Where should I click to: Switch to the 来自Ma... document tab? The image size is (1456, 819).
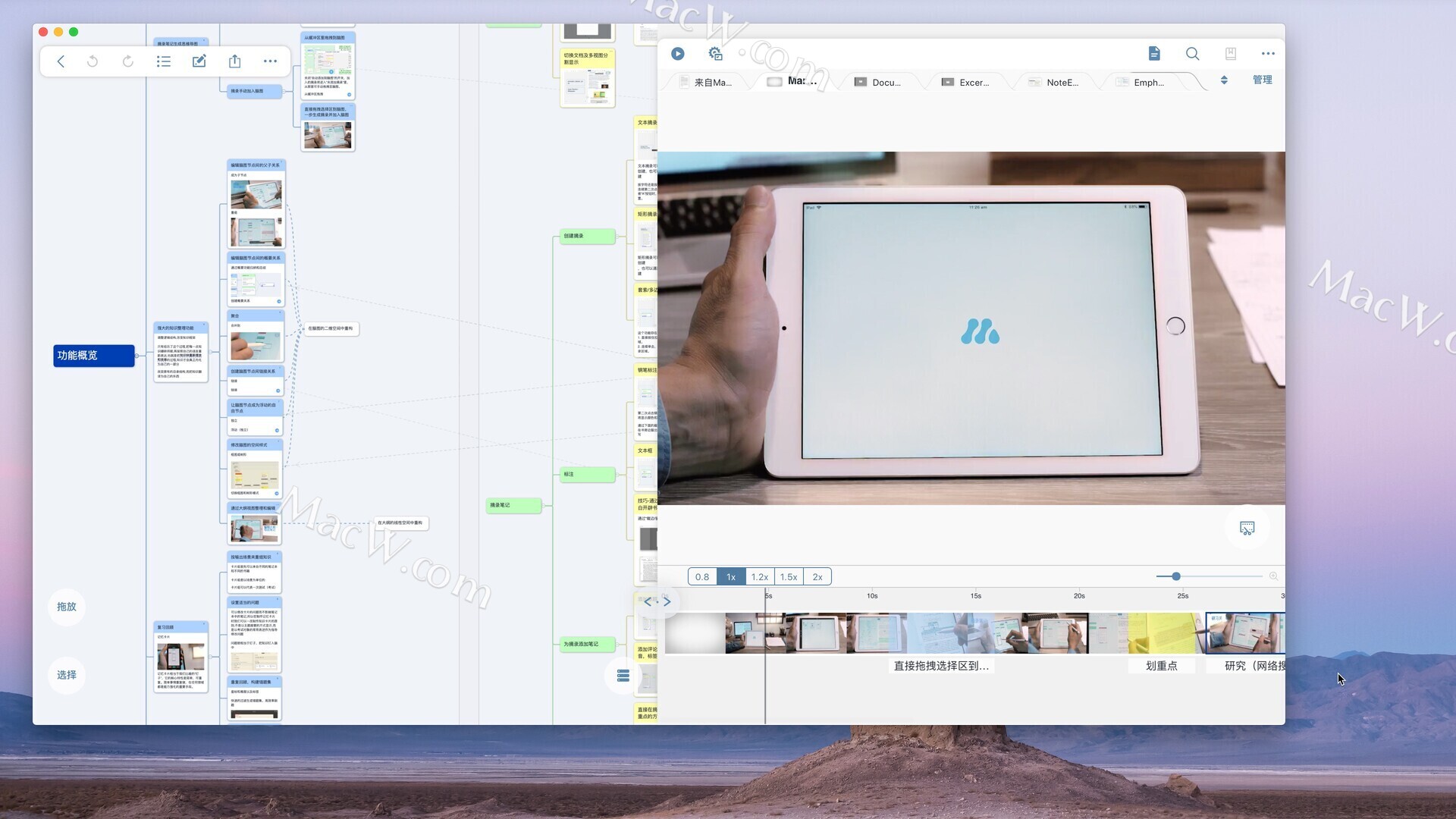pos(705,82)
